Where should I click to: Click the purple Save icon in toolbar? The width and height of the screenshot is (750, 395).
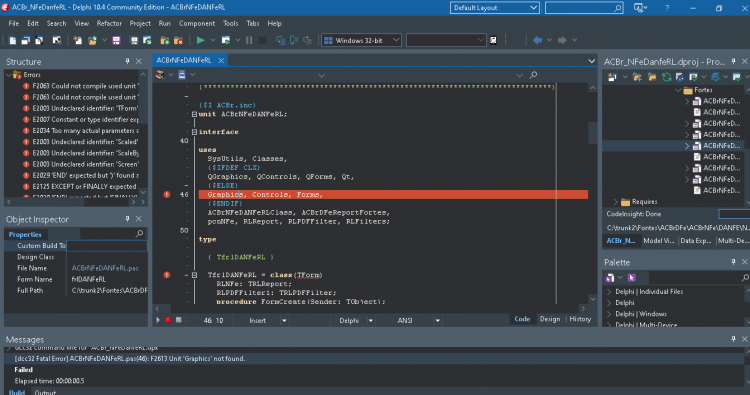pyautogui.click(x=116, y=41)
